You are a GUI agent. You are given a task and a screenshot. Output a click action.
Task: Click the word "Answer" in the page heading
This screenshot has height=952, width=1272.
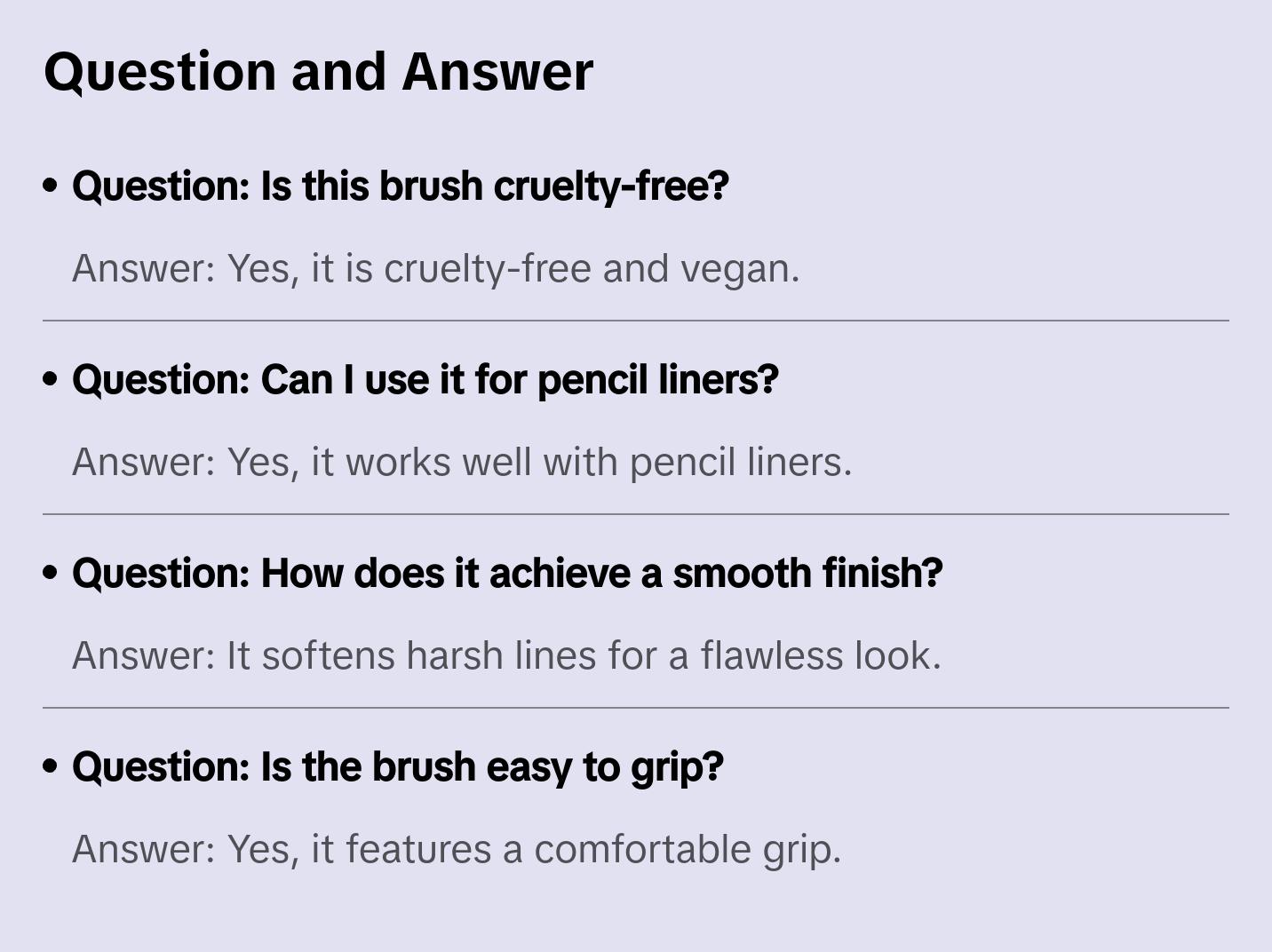497,71
